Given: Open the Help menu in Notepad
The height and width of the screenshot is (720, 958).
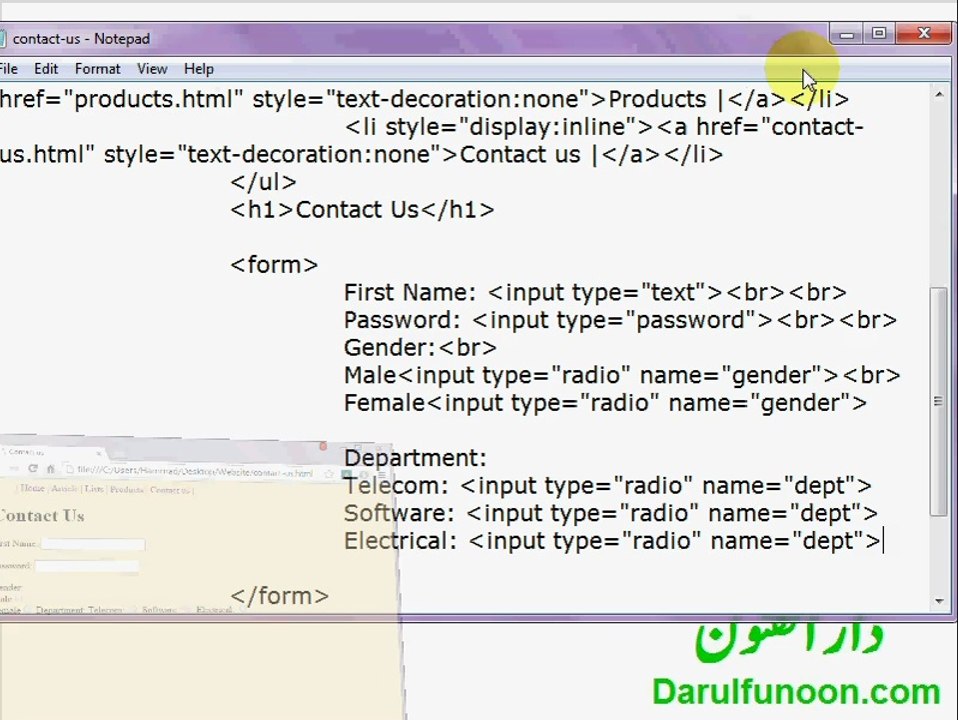Looking at the screenshot, I should (x=199, y=69).
